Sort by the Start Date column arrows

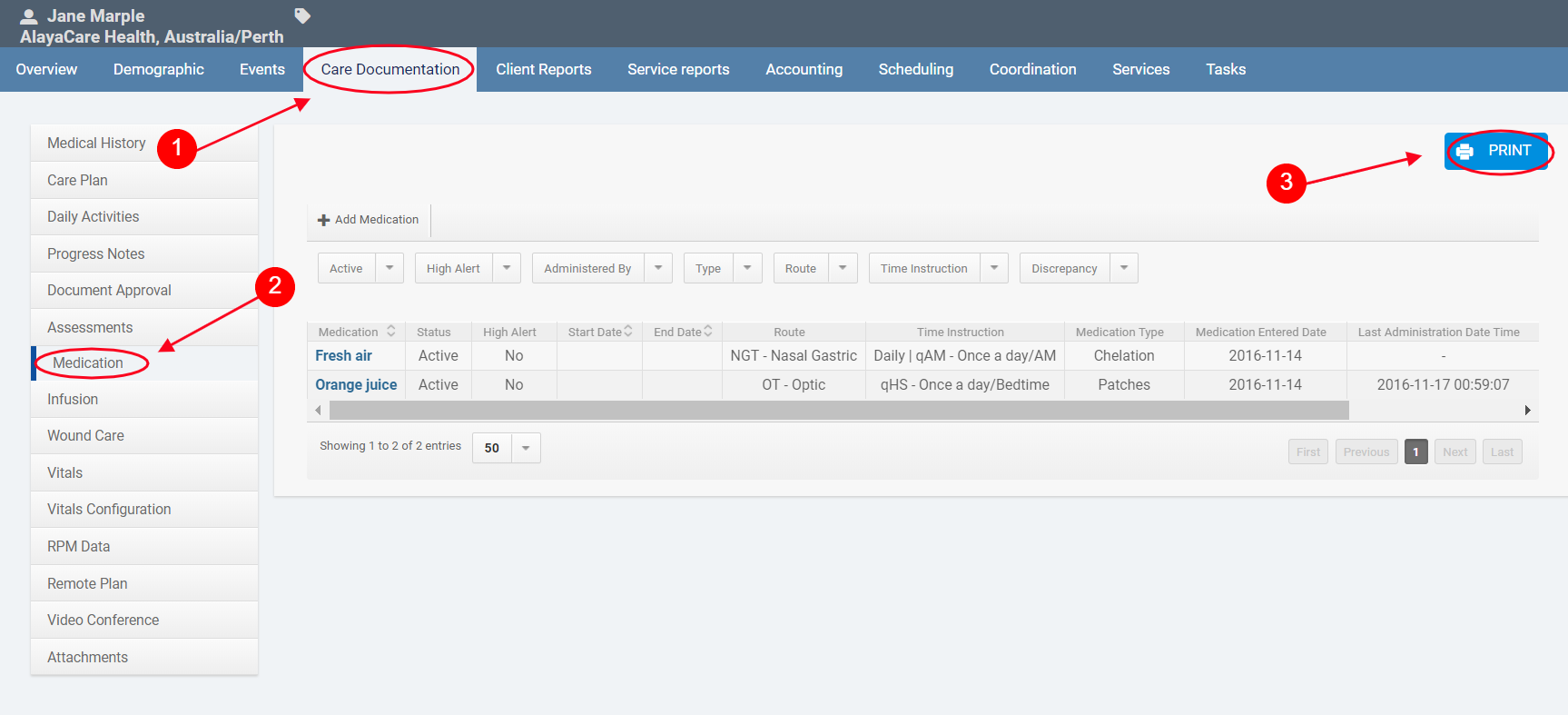point(627,332)
